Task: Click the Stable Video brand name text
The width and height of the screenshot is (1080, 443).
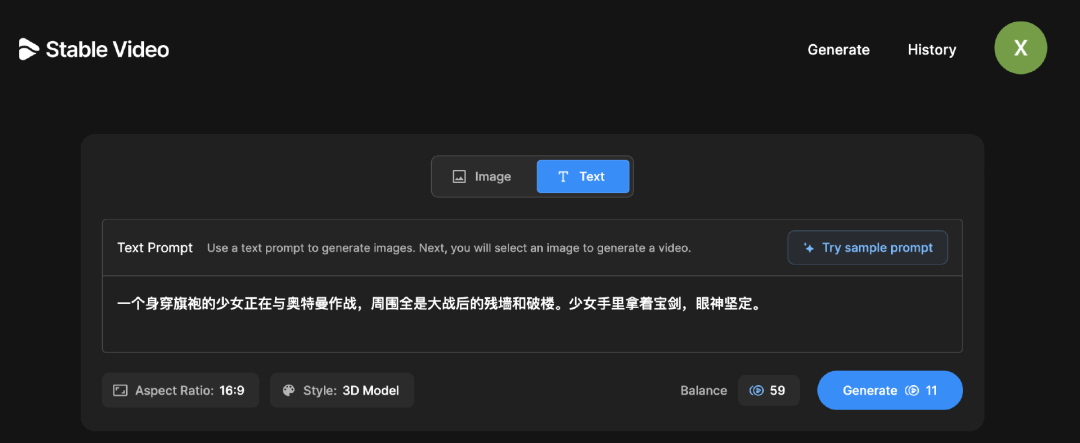Action: tap(107, 50)
